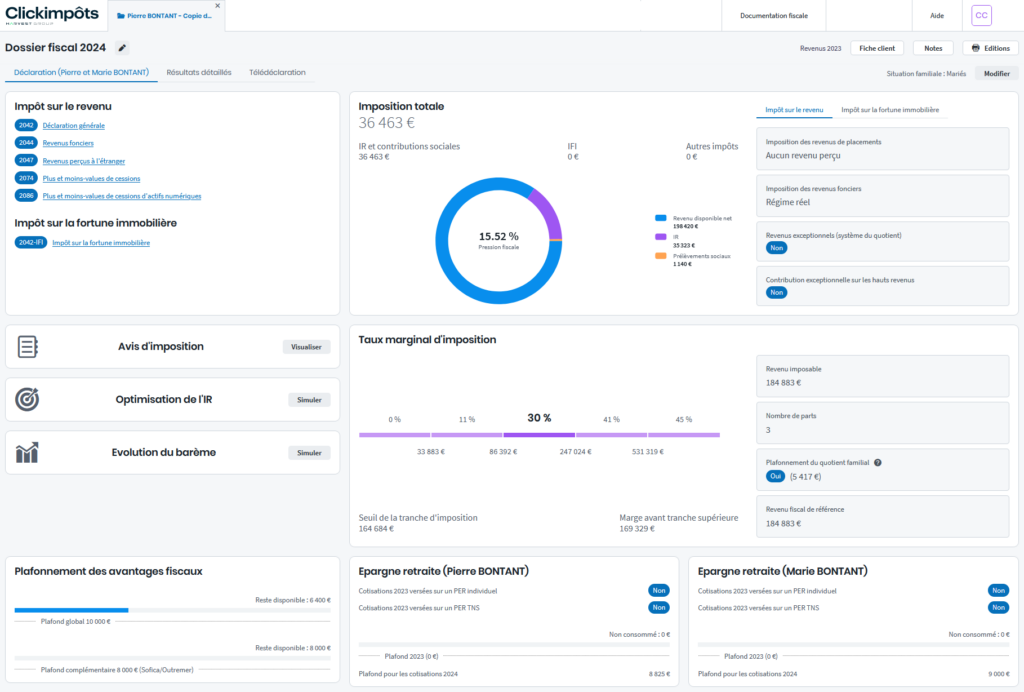The image size is (1024, 692).
Task: Switch to the Résultats détaillés tab
Action: (199, 72)
